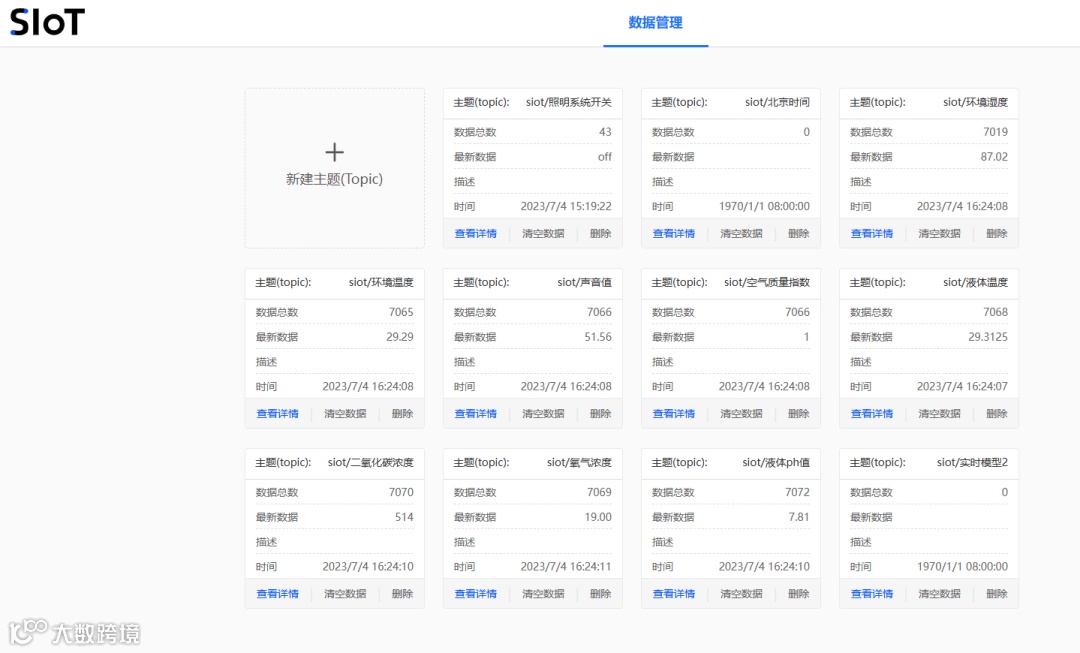This screenshot has width=1080, height=653.
Task: Click topic name siot/北京时间
Action: [x=778, y=103]
